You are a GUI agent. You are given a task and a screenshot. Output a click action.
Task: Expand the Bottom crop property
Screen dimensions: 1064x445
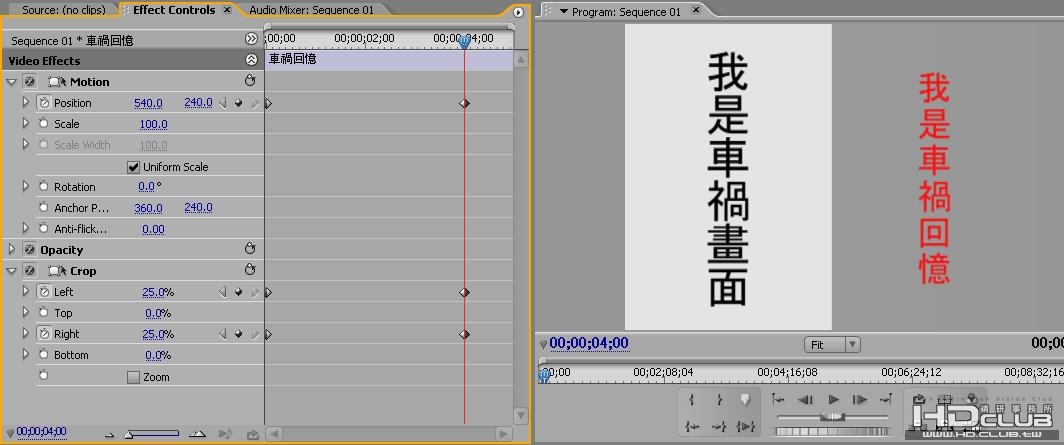coord(26,355)
